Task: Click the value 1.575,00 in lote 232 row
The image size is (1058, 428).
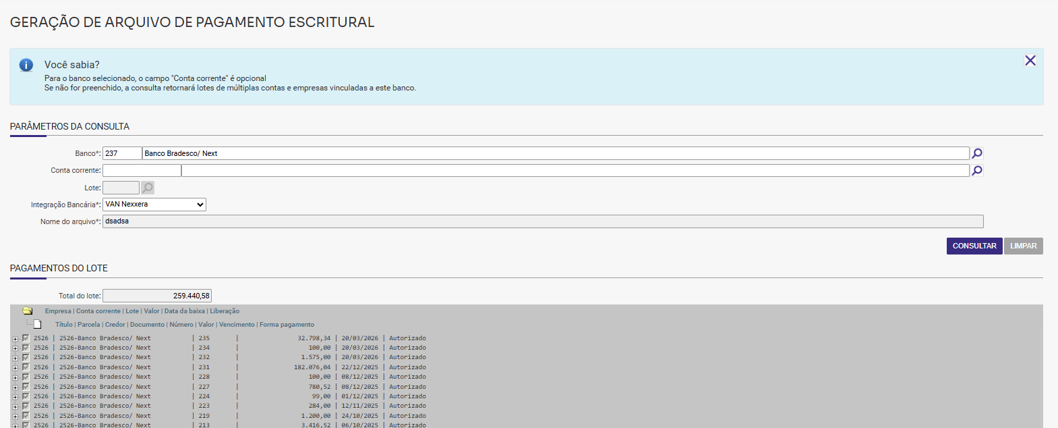Action: pyautogui.click(x=316, y=357)
